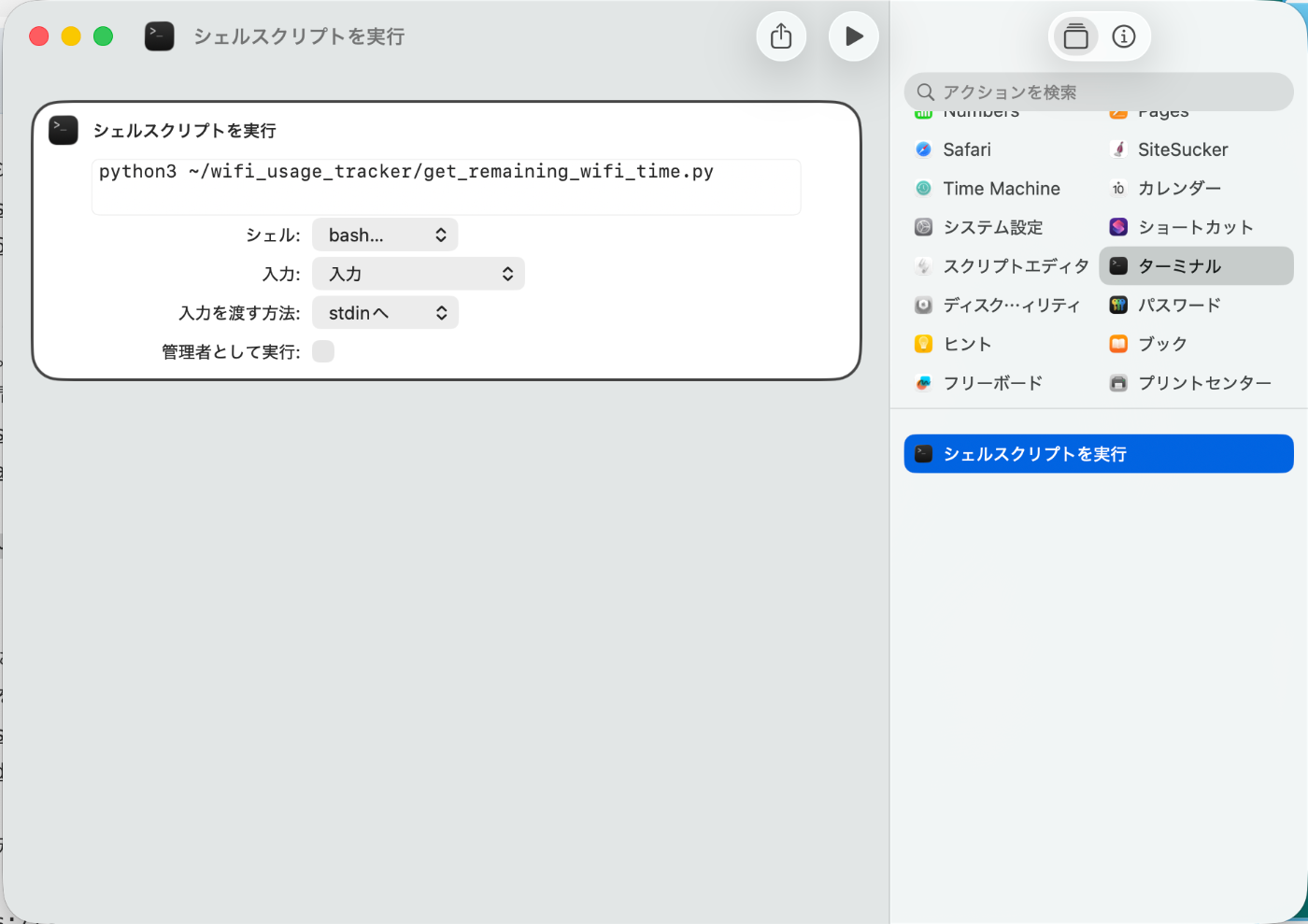This screenshot has height=924, width=1308.
Task: Select the パスワード app icon
Action: pos(1118,306)
